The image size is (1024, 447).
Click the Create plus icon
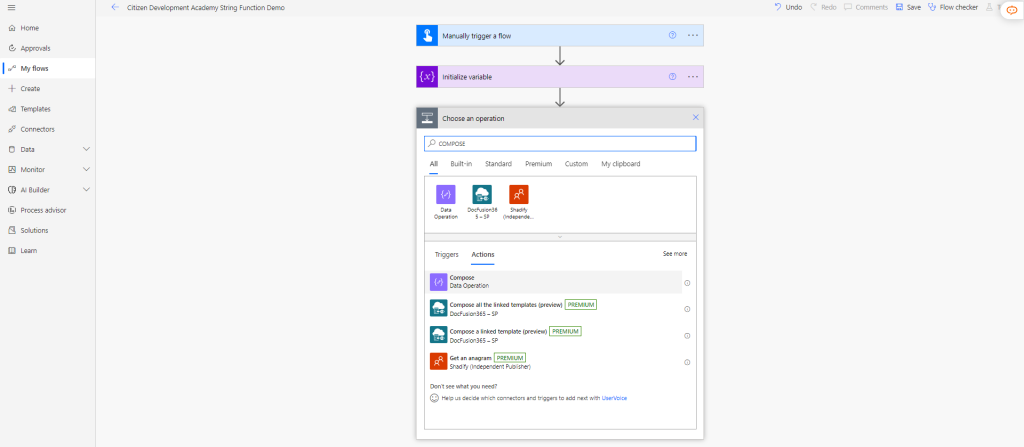click(x=12, y=89)
